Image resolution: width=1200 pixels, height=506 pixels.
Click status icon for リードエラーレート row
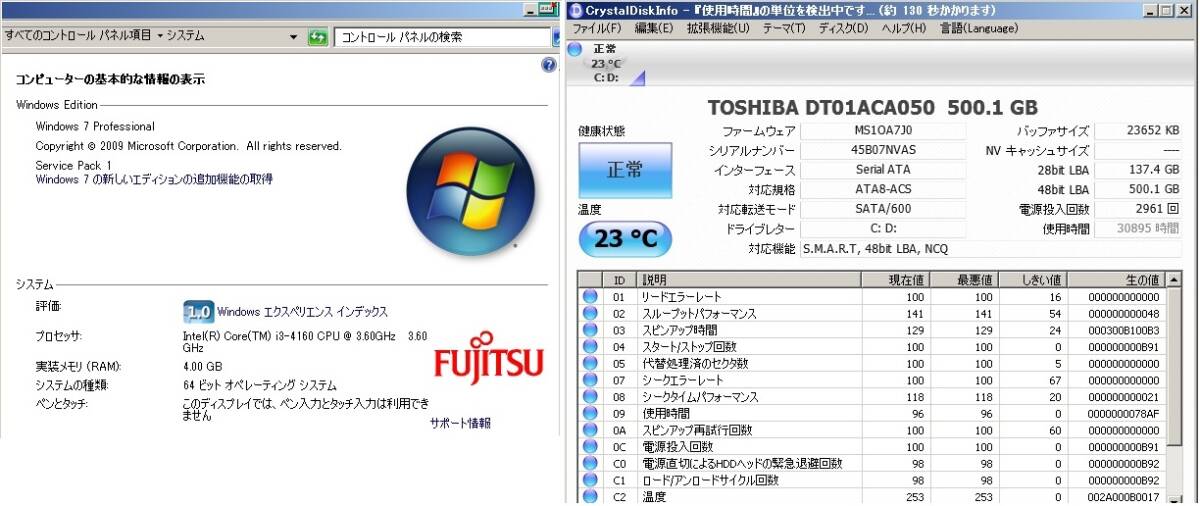click(x=590, y=297)
